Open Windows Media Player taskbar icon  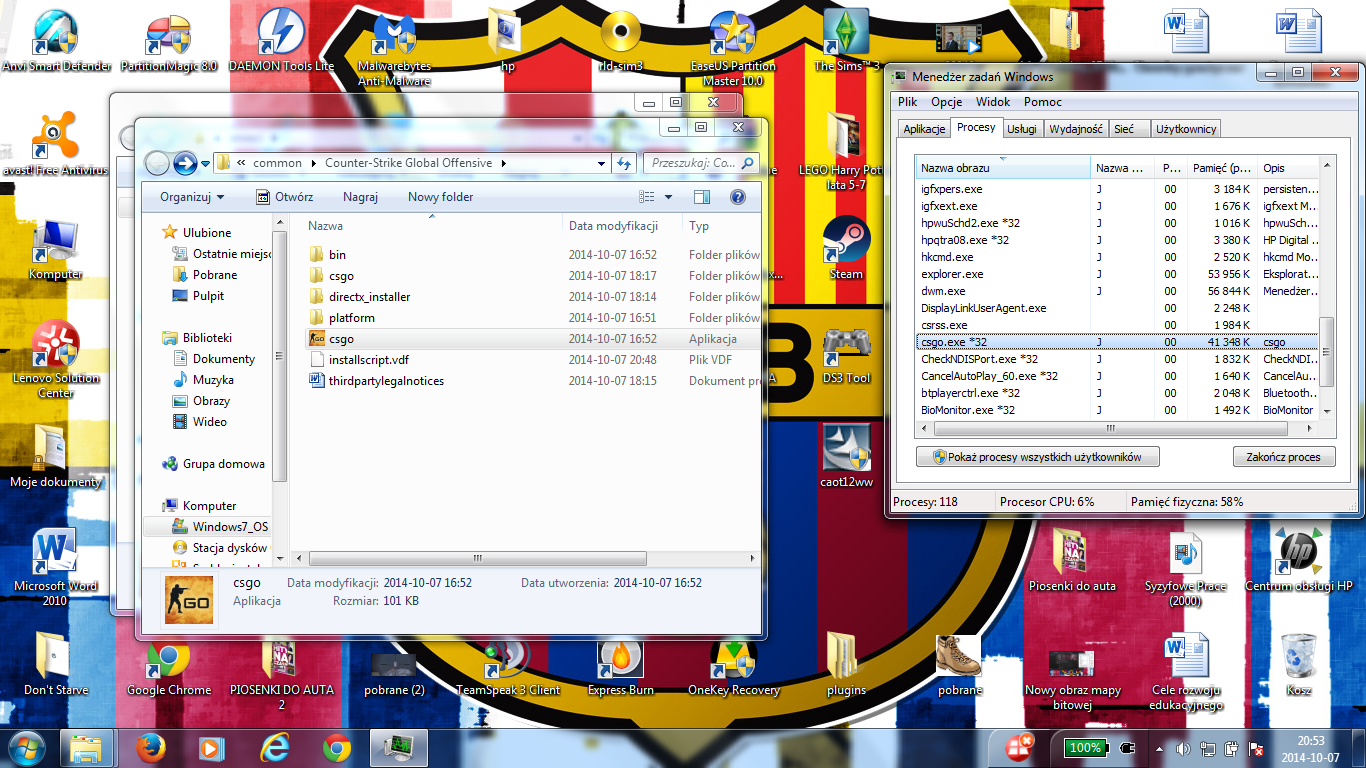[x=211, y=748]
